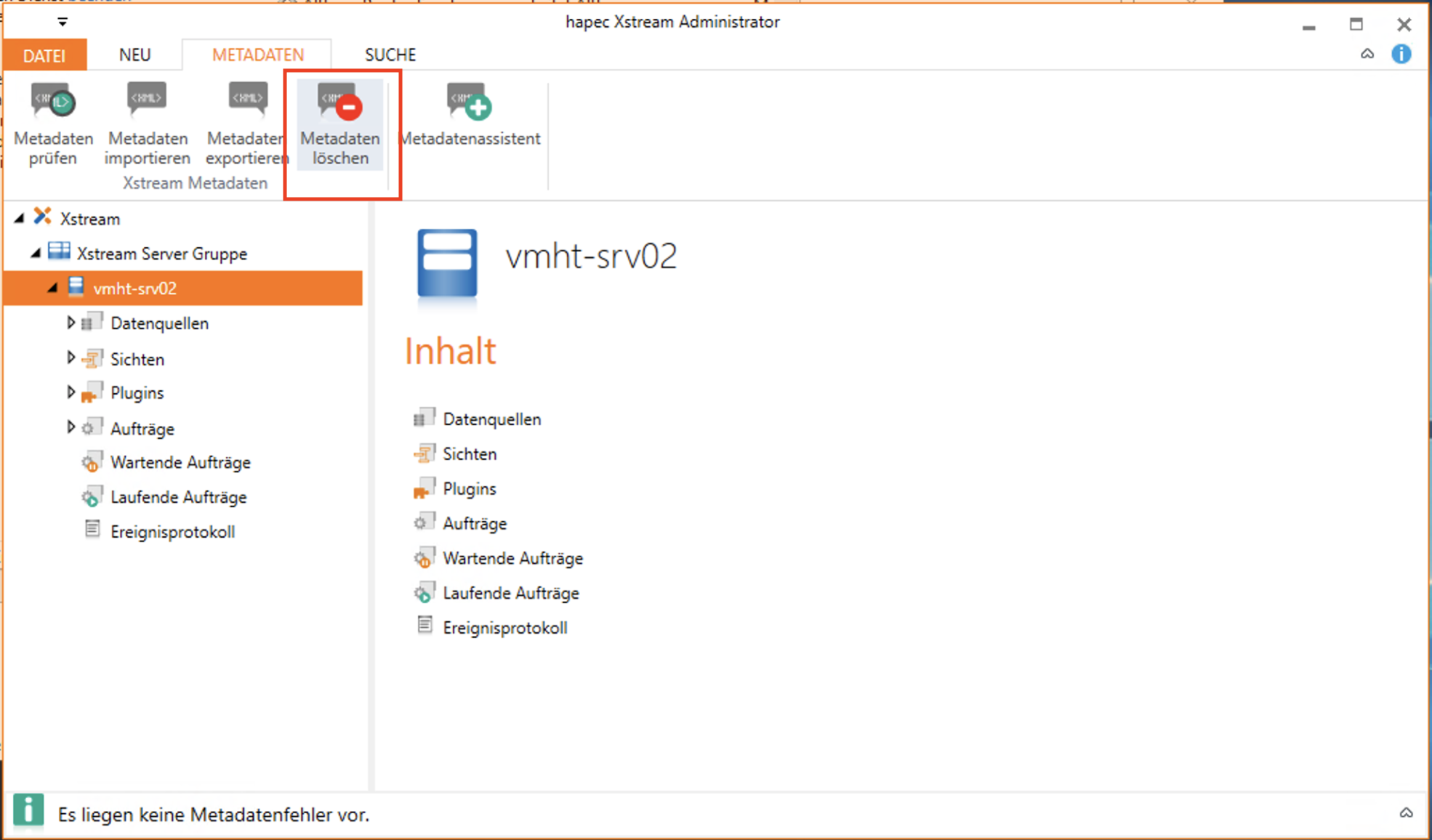Screen dimensions: 1432x840
Task: Expand status bar with bottom-right chevron
Action: coord(1406,813)
